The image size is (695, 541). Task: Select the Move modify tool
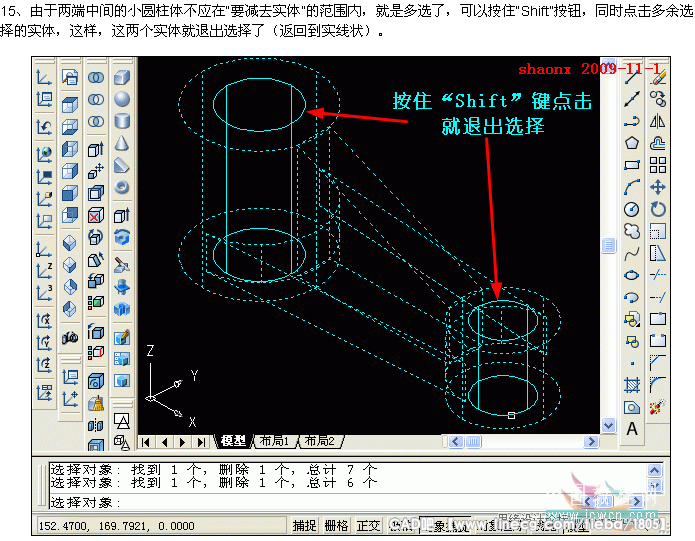658,187
